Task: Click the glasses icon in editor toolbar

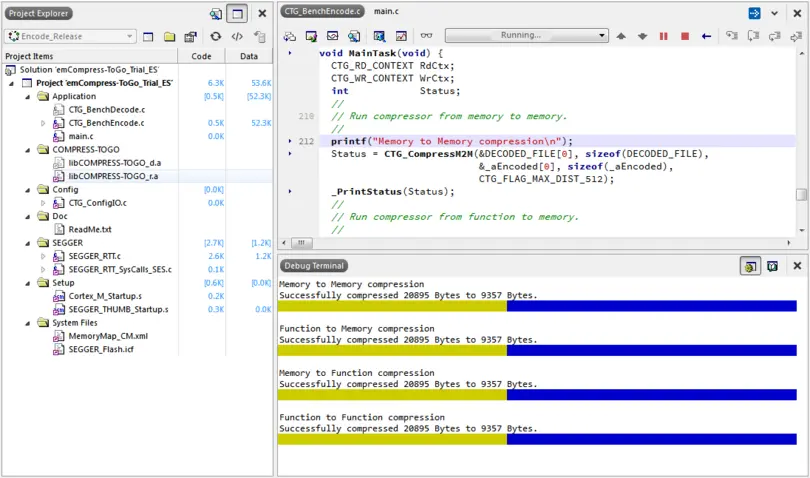Action: (x=427, y=36)
